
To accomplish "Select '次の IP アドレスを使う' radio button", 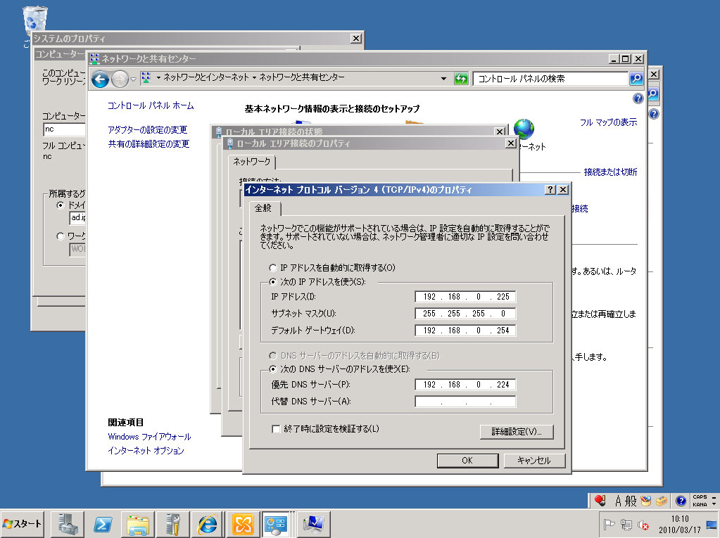I will click(x=273, y=281).
